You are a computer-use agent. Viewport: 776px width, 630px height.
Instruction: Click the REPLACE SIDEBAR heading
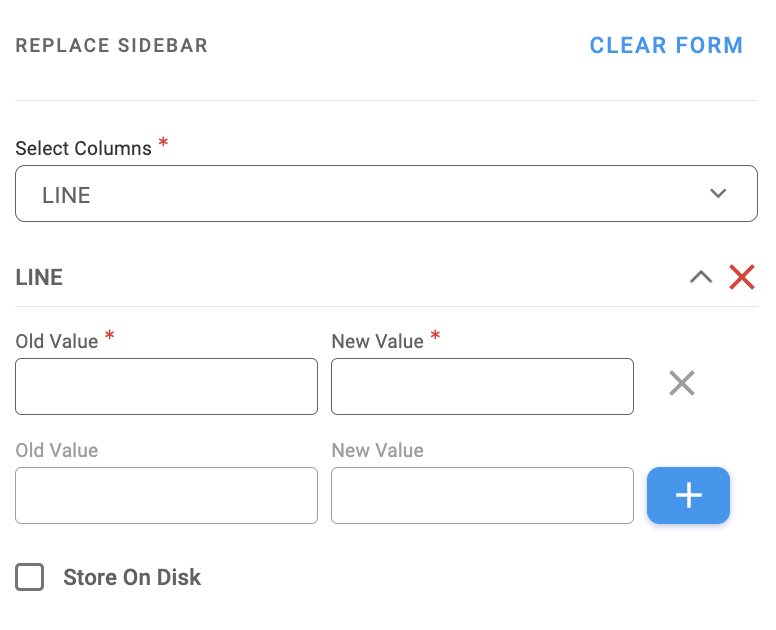pos(112,46)
